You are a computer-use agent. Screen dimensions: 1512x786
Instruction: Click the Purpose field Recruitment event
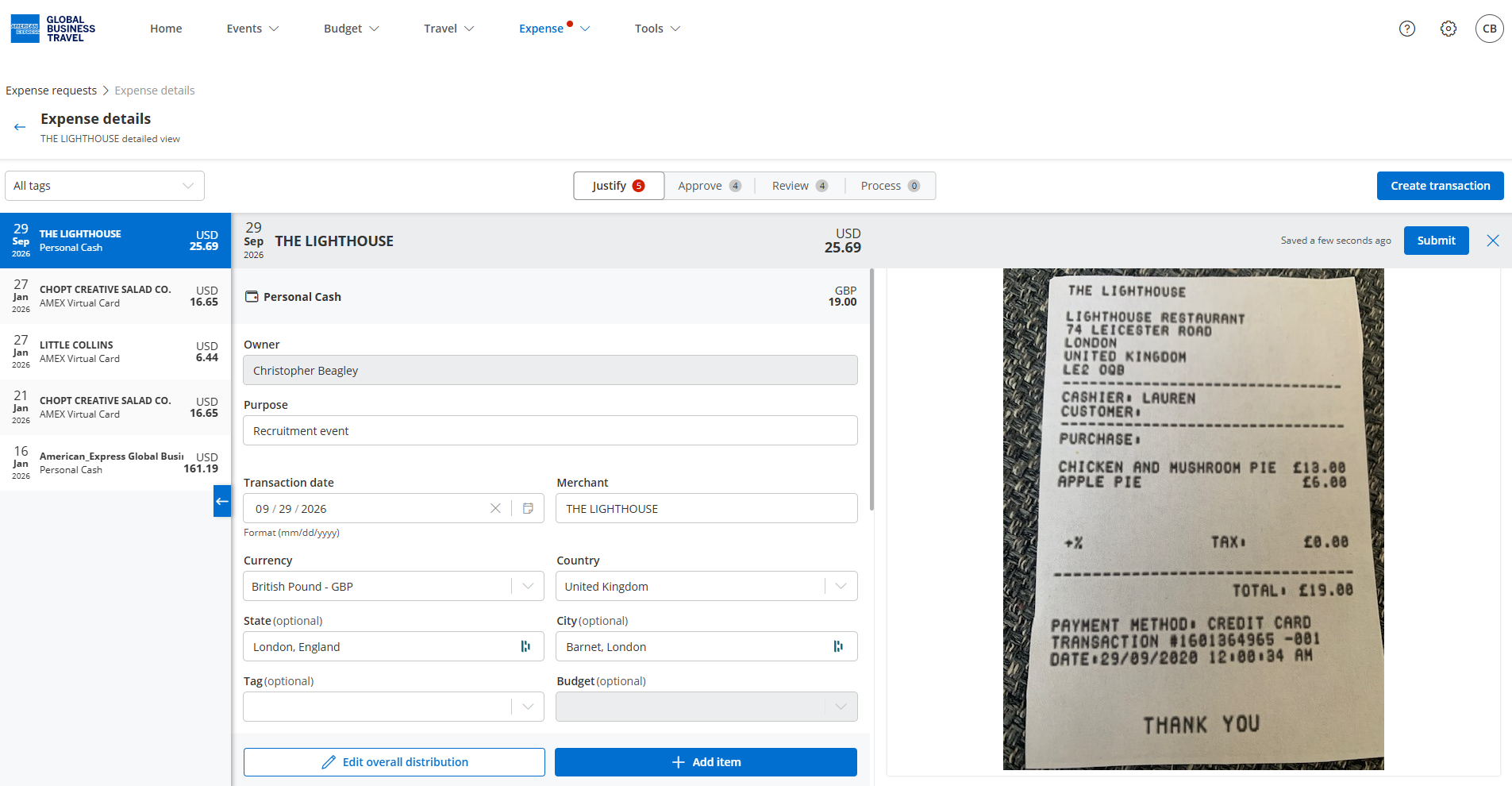coord(550,430)
